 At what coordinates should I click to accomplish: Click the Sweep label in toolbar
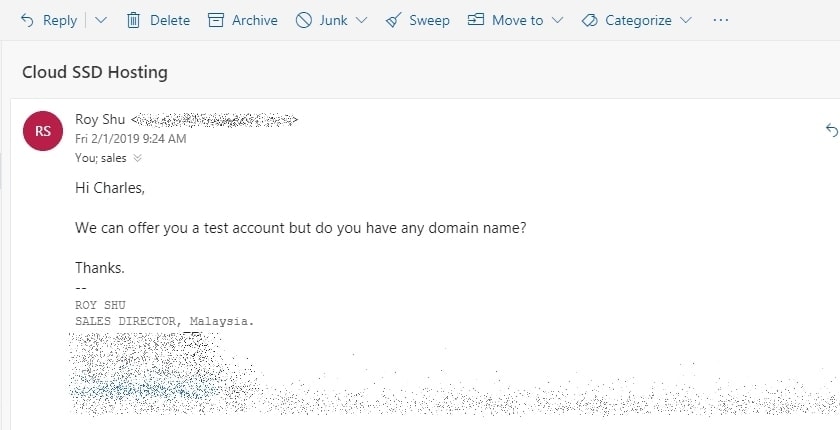pyautogui.click(x=429, y=20)
